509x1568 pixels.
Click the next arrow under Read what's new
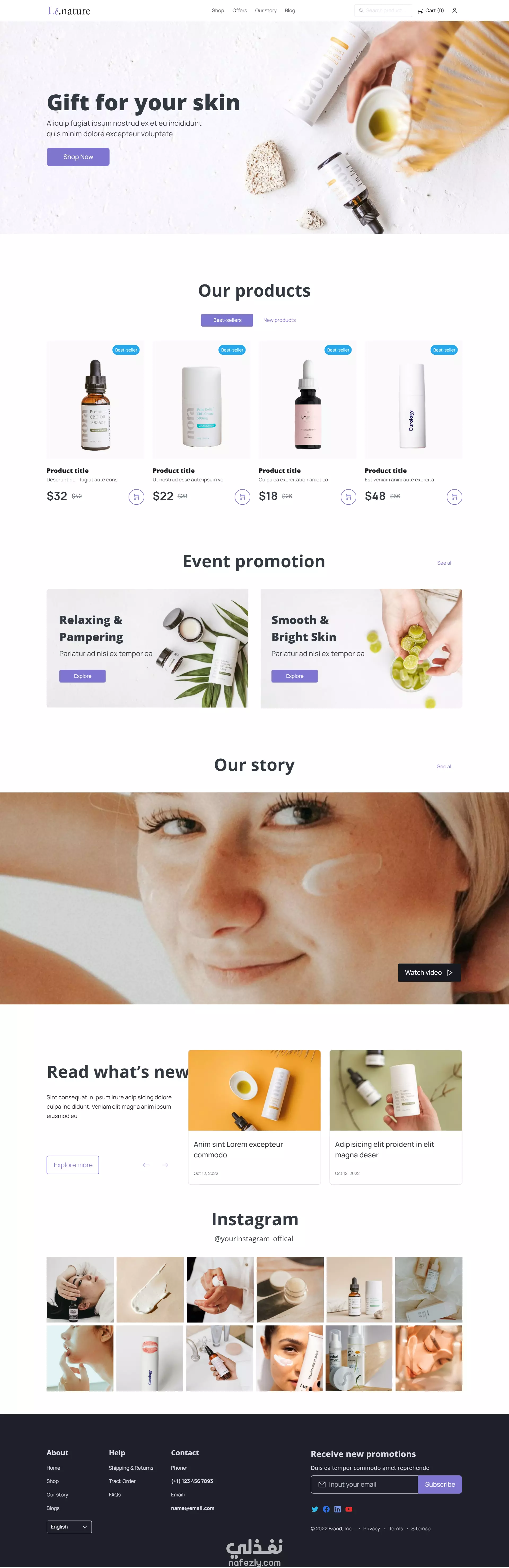pos(165,1165)
